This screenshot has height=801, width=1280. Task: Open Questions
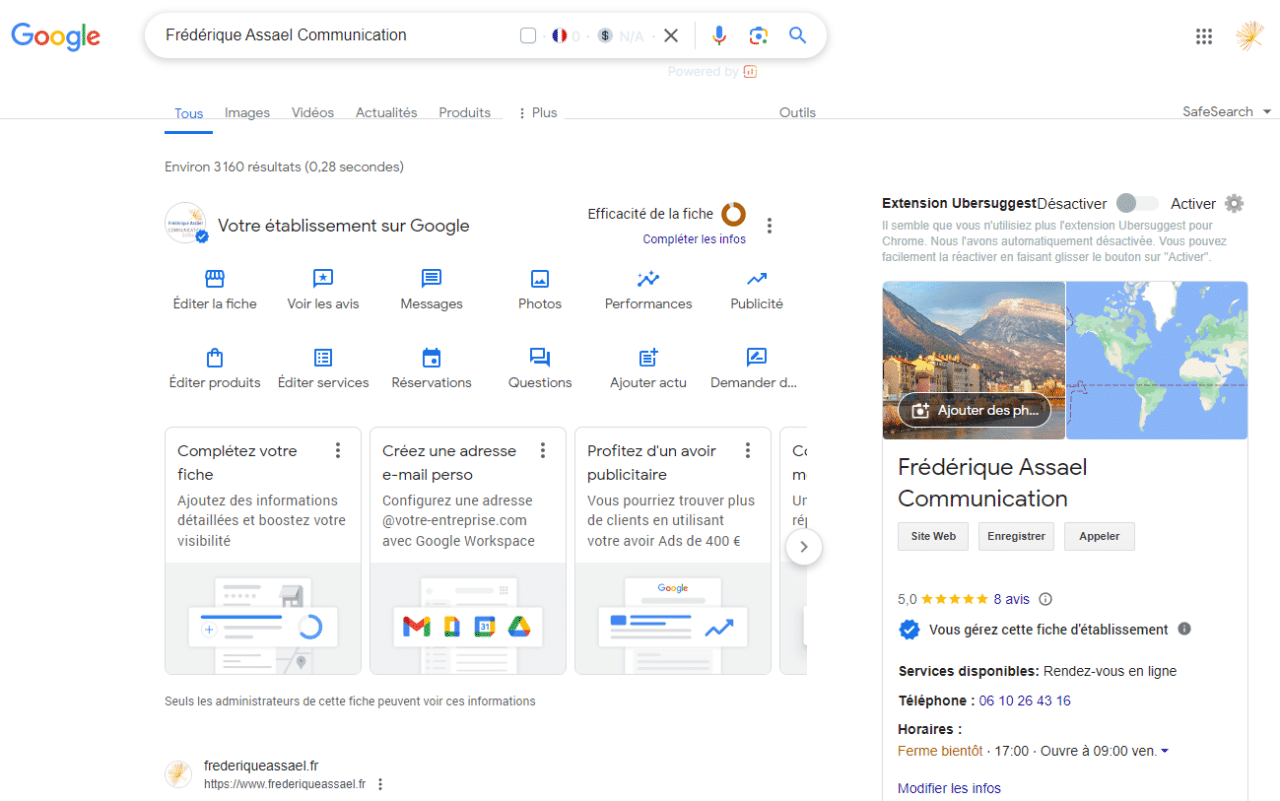click(540, 369)
